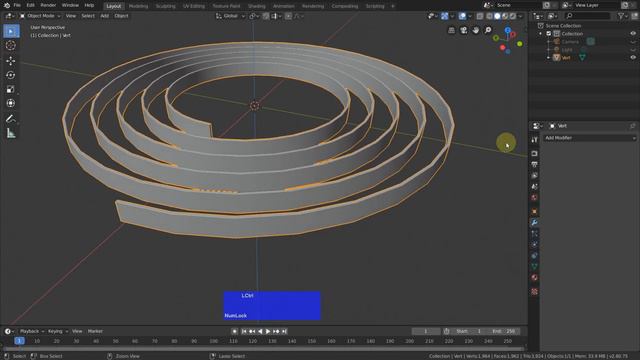640x360 pixels.
Task: Open the Render properties tab
Action: pyautogui.click(x=534, y=153)
